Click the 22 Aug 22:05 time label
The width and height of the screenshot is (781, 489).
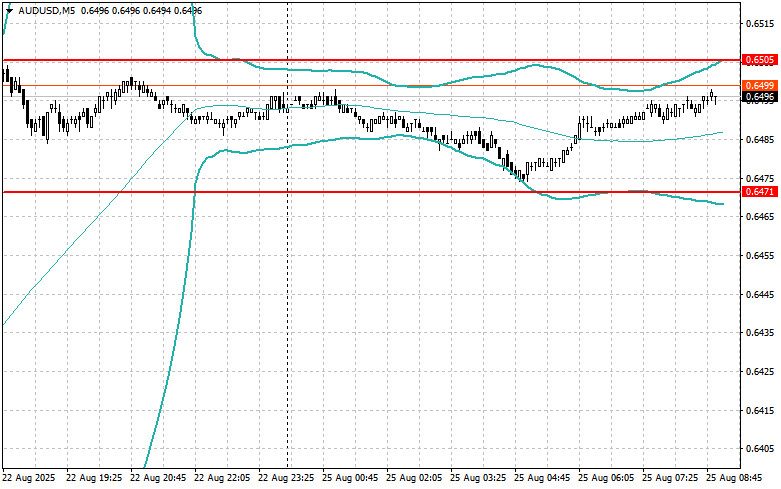pos(222,478)
